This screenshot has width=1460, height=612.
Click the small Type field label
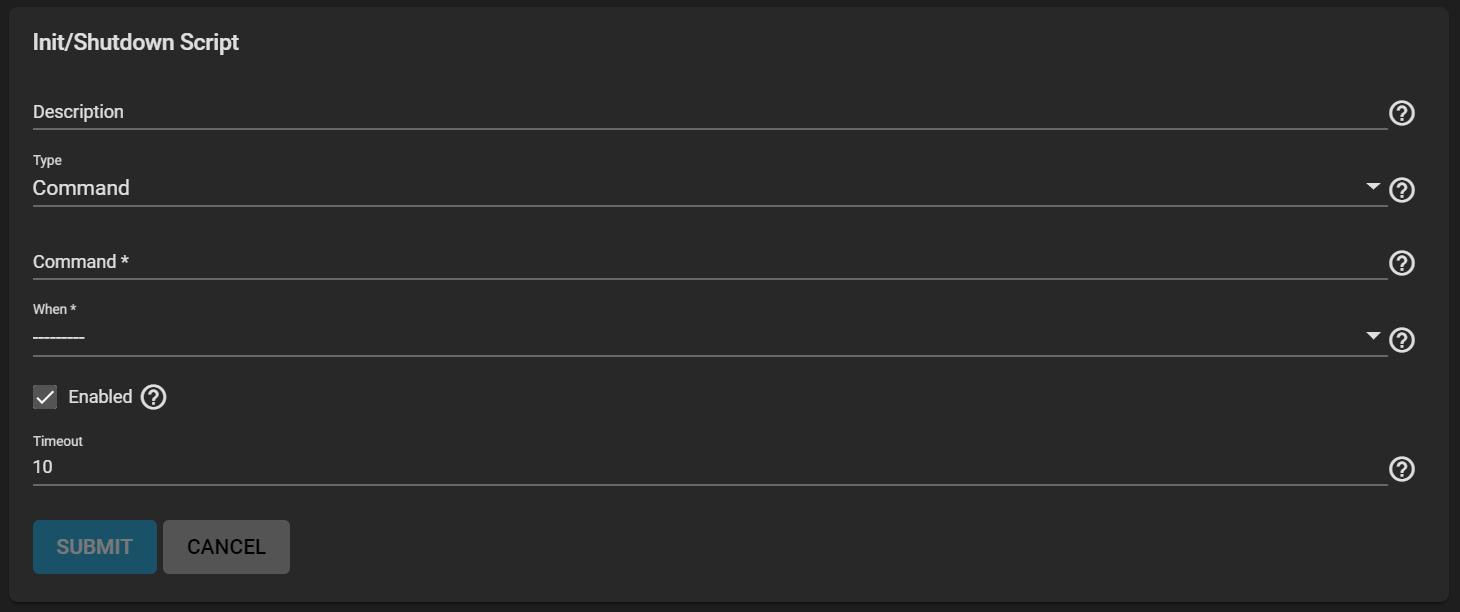pyautogui.click(x=47, y=160)
